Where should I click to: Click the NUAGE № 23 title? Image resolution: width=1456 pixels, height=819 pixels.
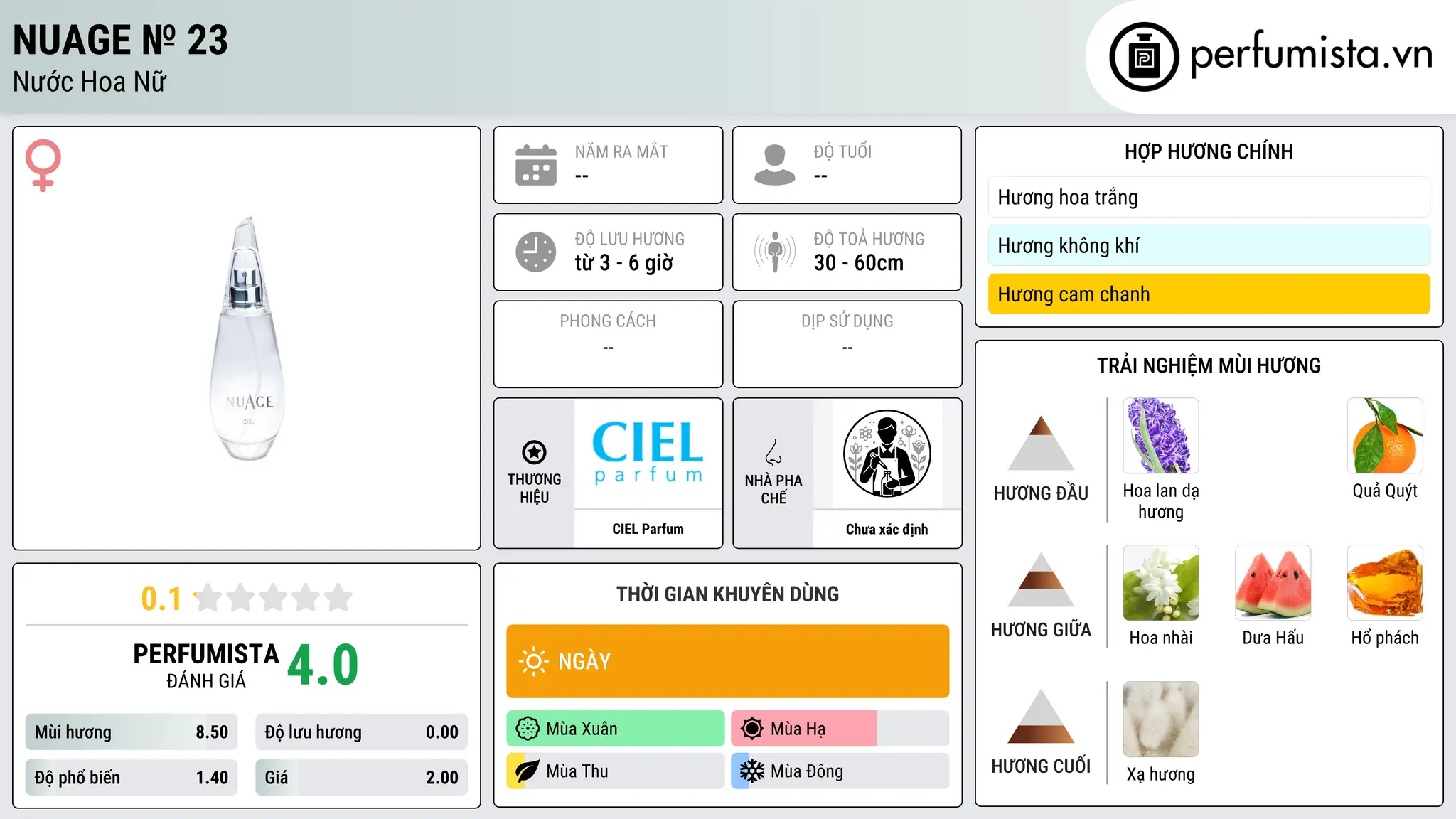coord(120,40)
